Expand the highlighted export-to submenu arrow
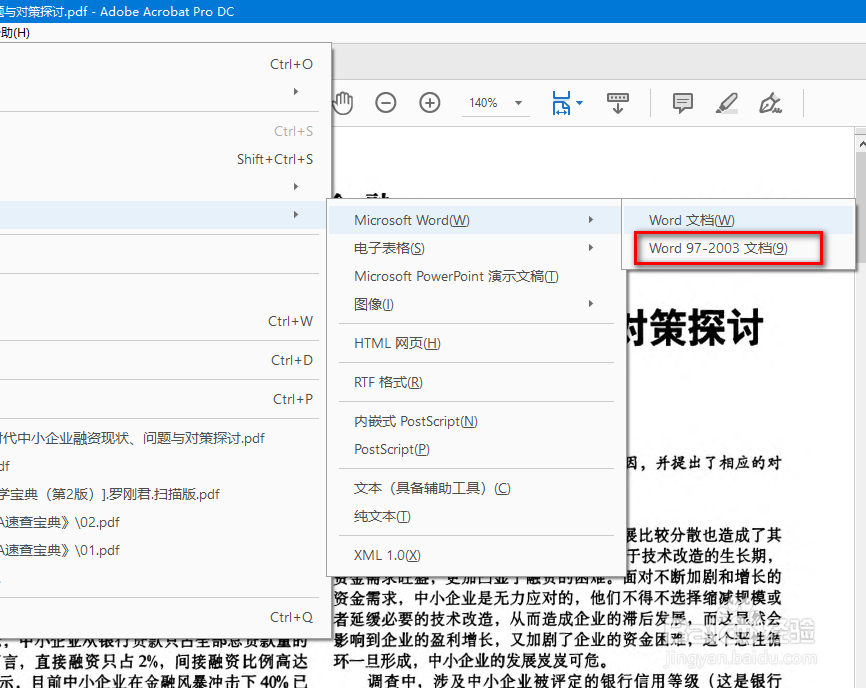The height and width of the screenshot is (688, 866). coord(296,214)
